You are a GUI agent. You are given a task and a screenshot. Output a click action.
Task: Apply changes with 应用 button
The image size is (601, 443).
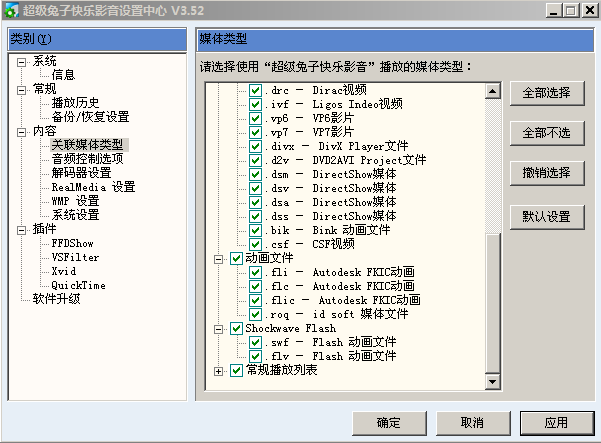pyautogui.click(x=557, y=423)
